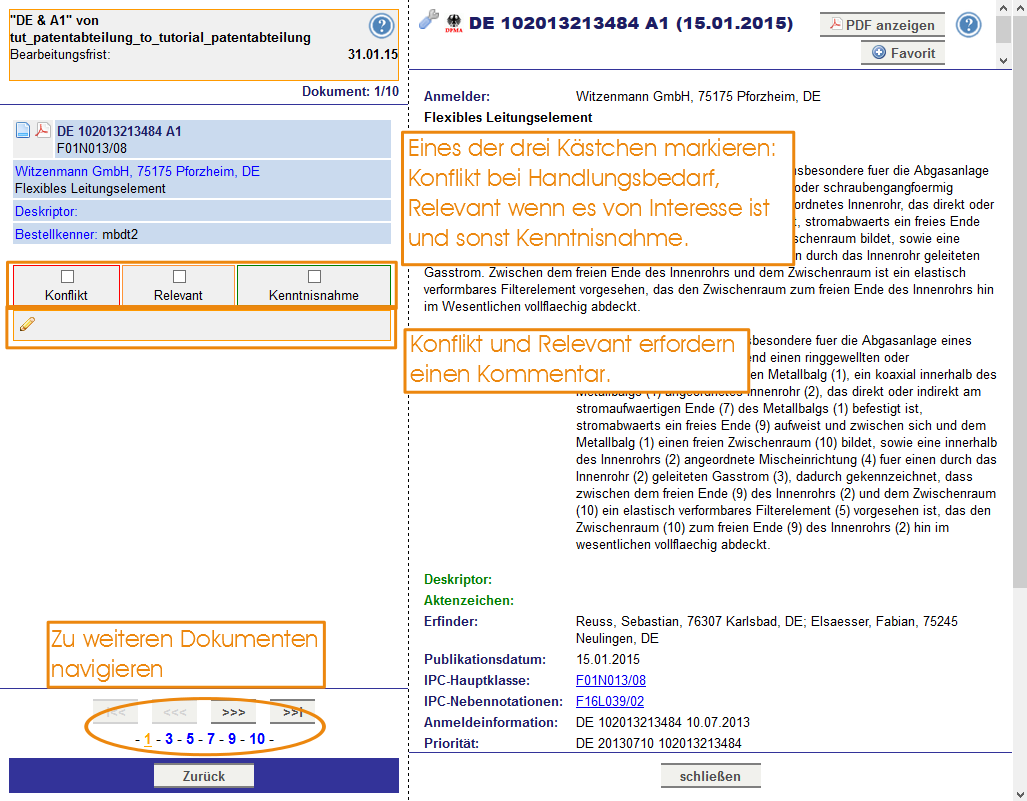The image size is (1027, 801).
Task: Click the Zurück button
Action: point(204,776)
